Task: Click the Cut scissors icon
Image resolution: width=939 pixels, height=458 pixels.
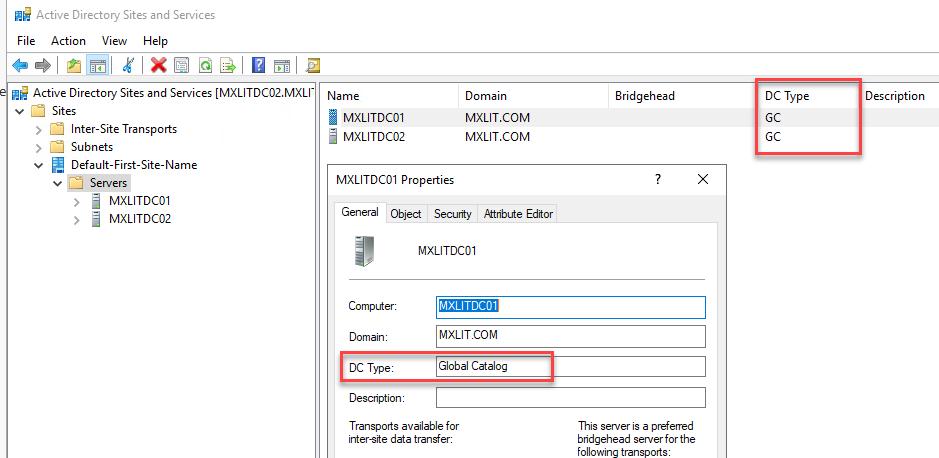Action: 128,66
